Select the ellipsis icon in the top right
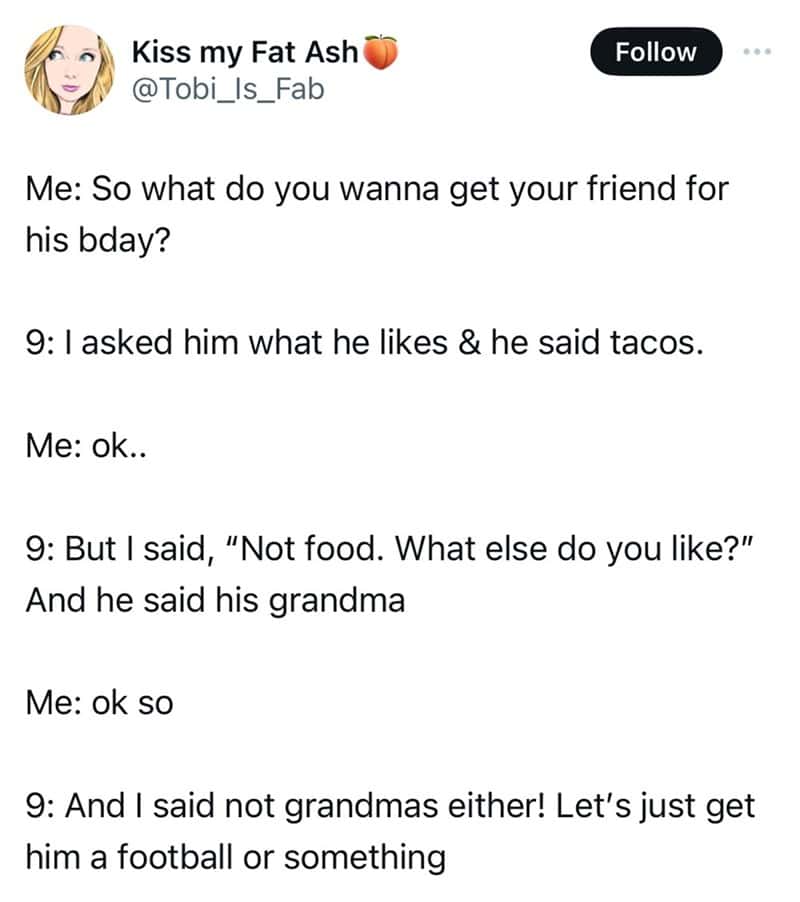This screenshot has height=902, width=800. coord(758,52)
